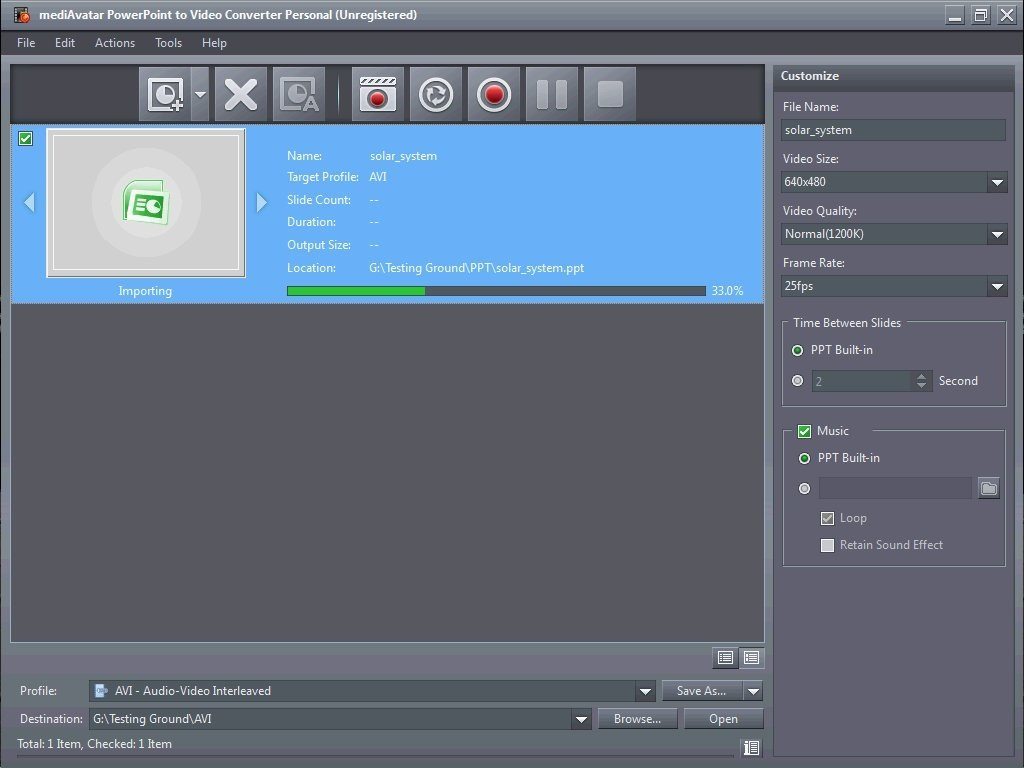Click the clapperboard record toolbar icon

(x=377, y=94)
